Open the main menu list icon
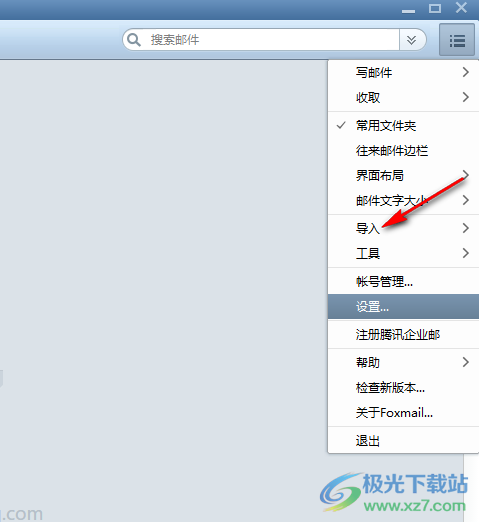 [457, 40]
